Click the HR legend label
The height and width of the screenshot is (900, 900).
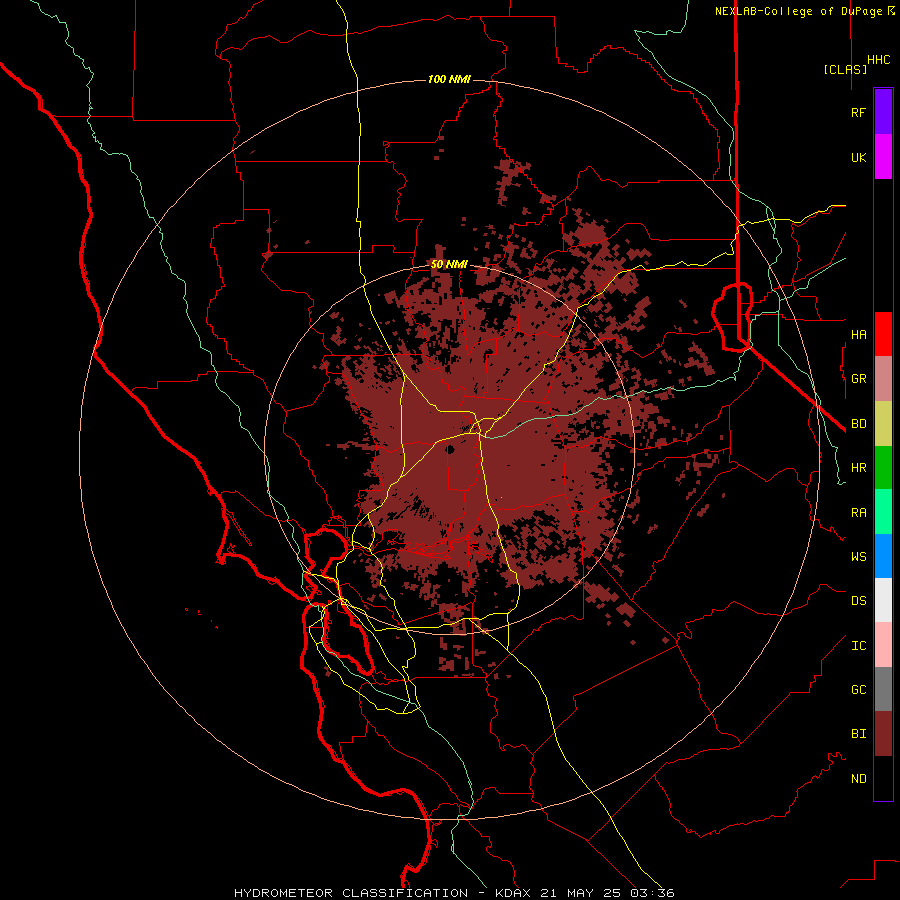858,468
